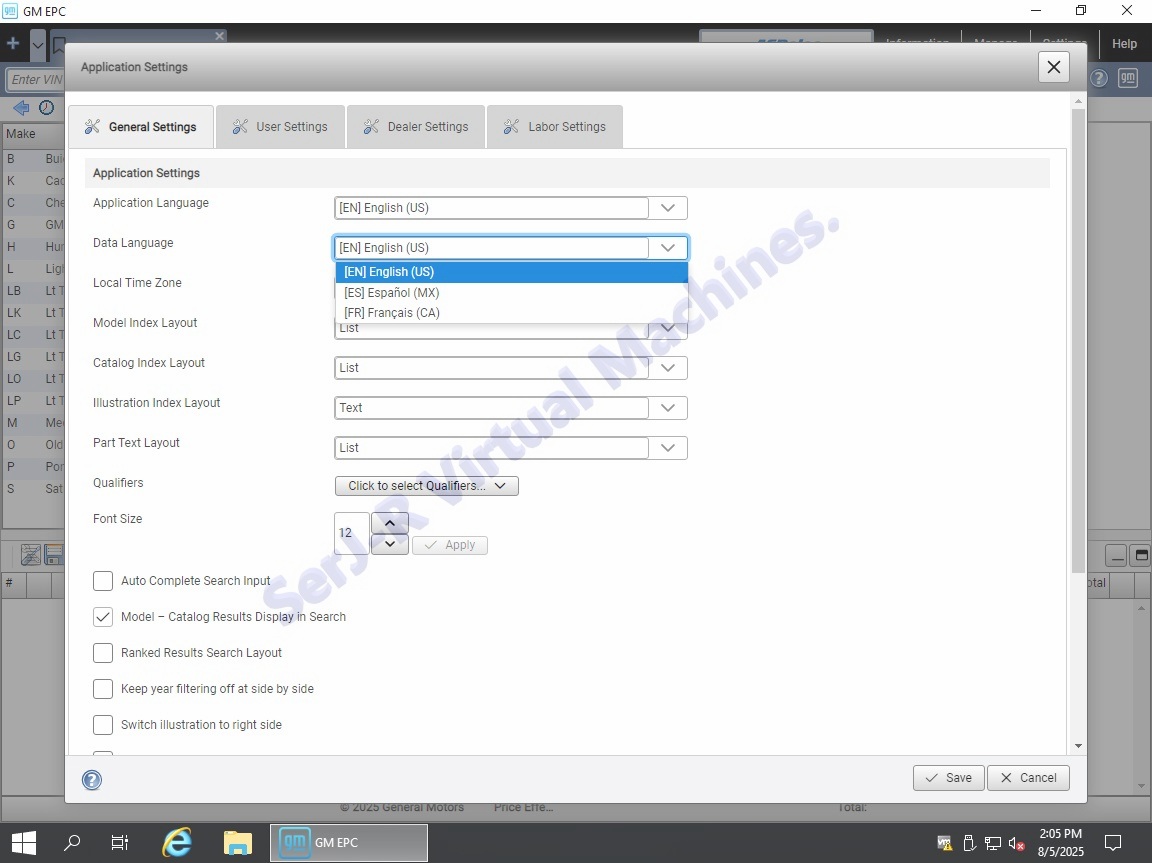Click the scroll-down arrow in settings dialog
Viewport: 1152px width, 863px height.
[x=1078, y=746]
